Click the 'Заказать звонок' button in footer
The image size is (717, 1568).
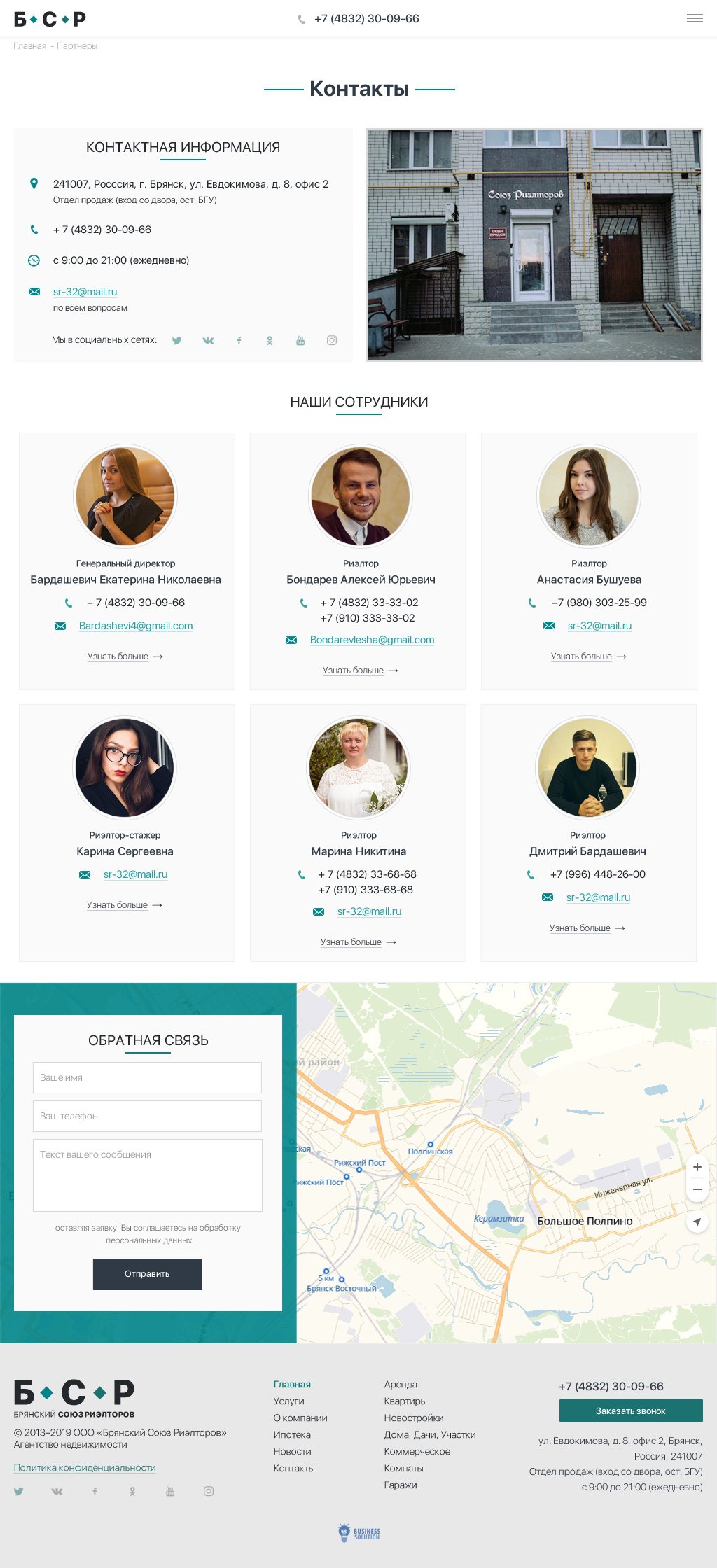click(631, 1410)
